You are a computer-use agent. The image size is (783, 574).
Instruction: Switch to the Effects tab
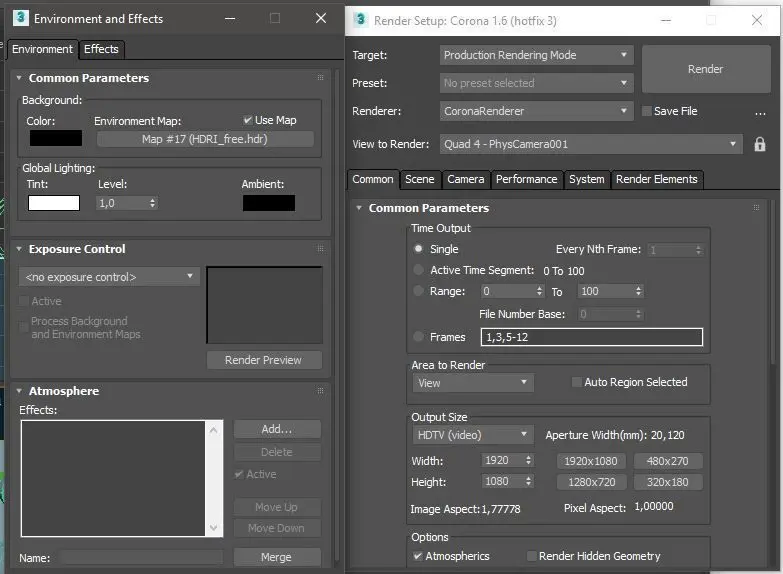[x=101, y=49]
